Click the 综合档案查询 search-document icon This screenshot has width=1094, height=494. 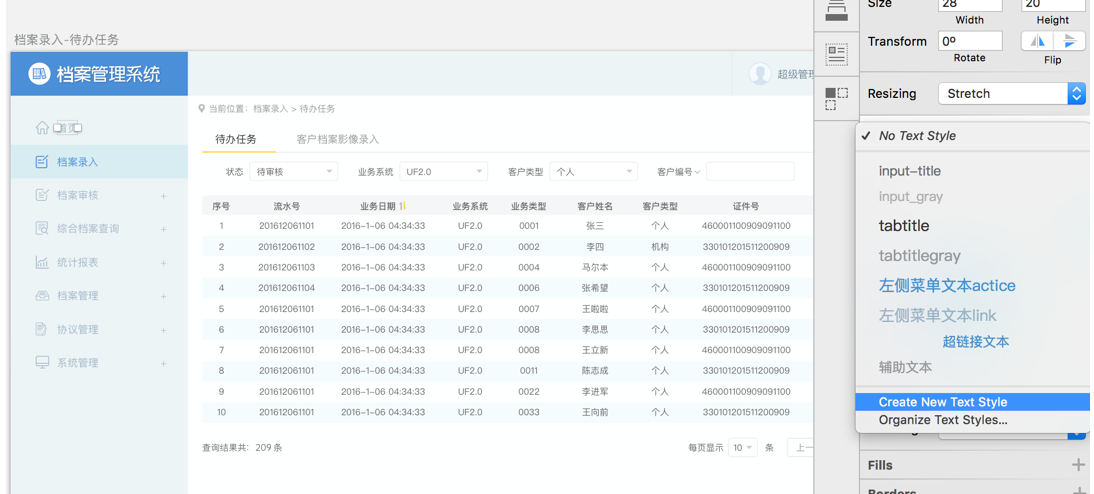click(42, 229)
